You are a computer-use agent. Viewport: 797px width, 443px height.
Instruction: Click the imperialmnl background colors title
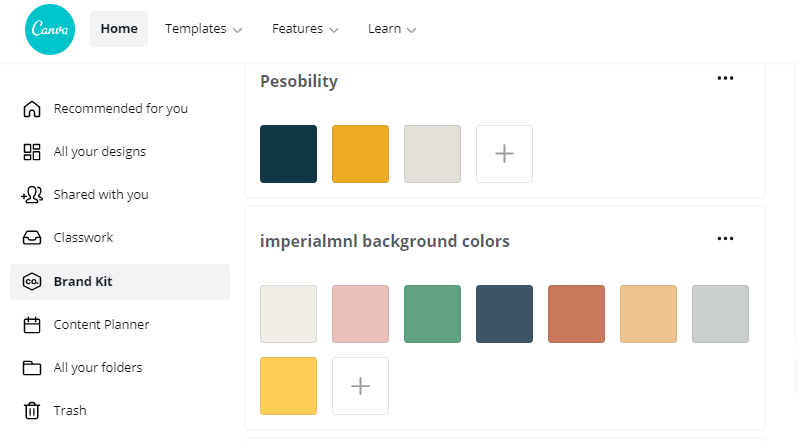pyautogui.click(x=385, y=241)
